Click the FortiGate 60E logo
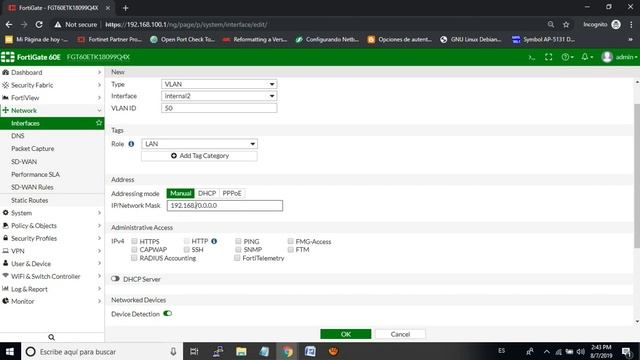Screen dimensions: 640x360 (31, 57)
